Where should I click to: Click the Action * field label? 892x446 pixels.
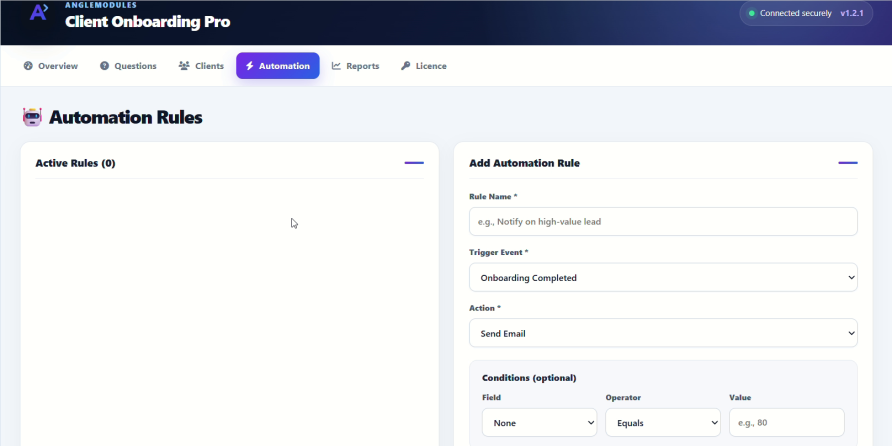point(485,308)
